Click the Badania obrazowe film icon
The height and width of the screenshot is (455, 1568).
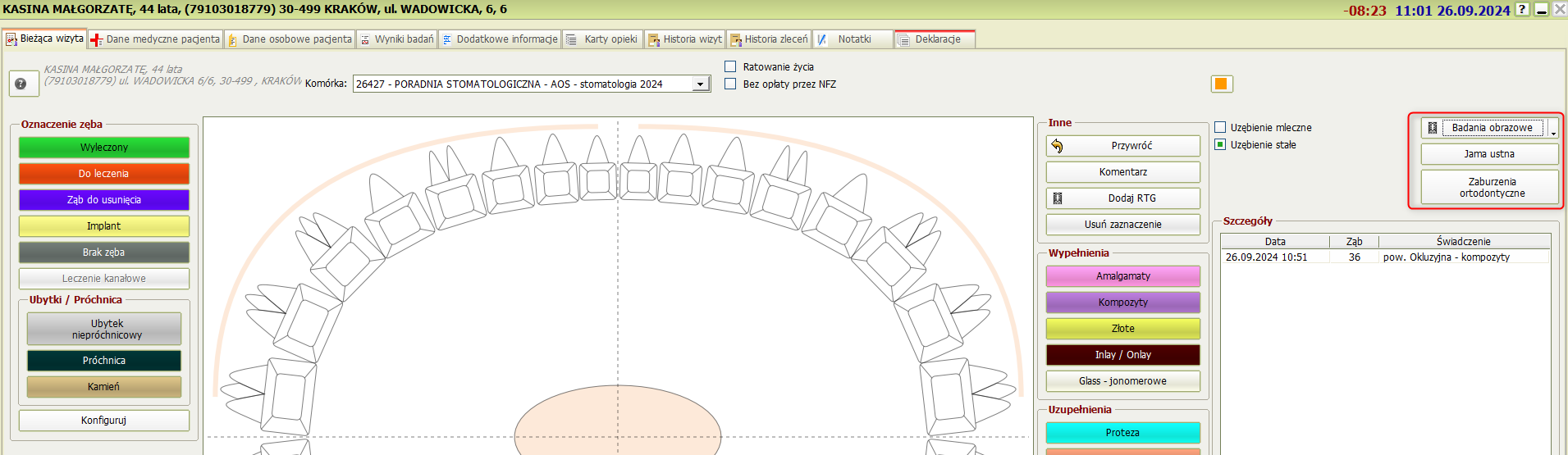(1433, 128)
